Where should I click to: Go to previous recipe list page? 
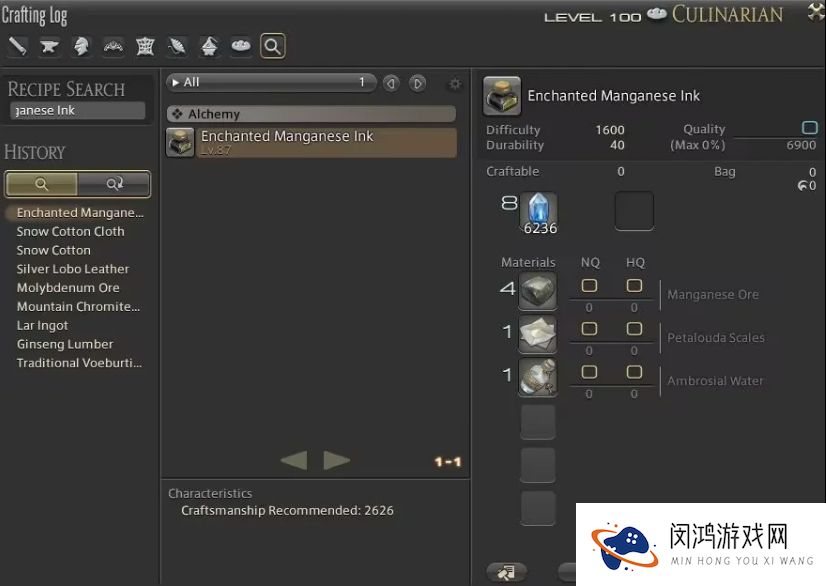294,460
